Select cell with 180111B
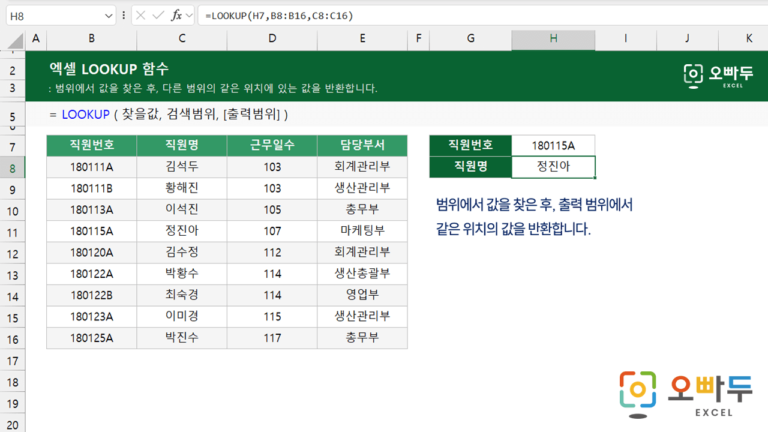The width and height of the screenshot is (768, 432). click(x=92, y=189)
